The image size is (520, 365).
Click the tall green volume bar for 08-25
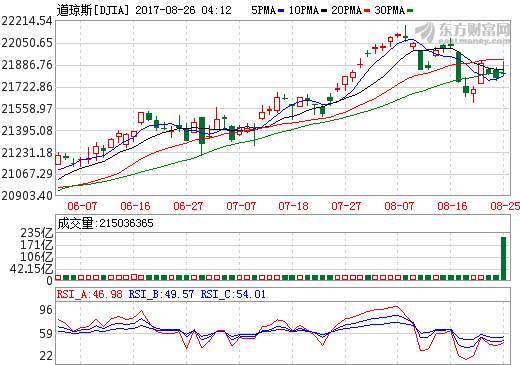click(x=503, y=258)
